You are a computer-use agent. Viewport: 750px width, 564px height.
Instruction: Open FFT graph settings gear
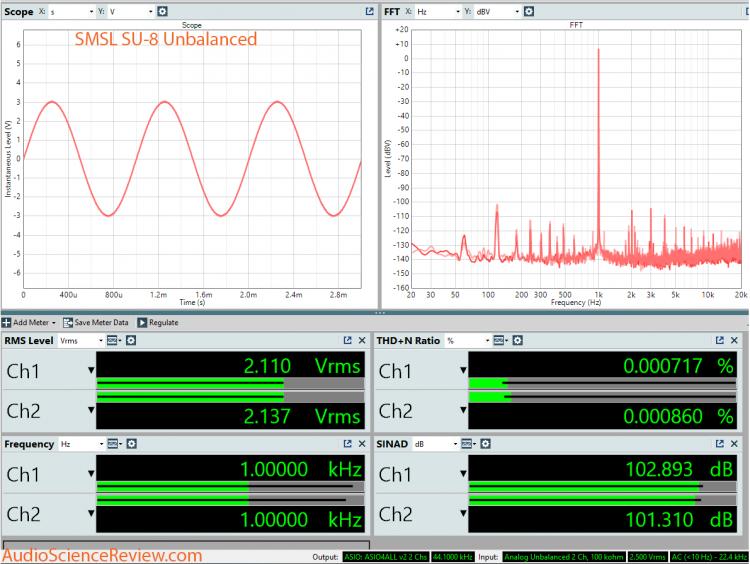point(529,11)
